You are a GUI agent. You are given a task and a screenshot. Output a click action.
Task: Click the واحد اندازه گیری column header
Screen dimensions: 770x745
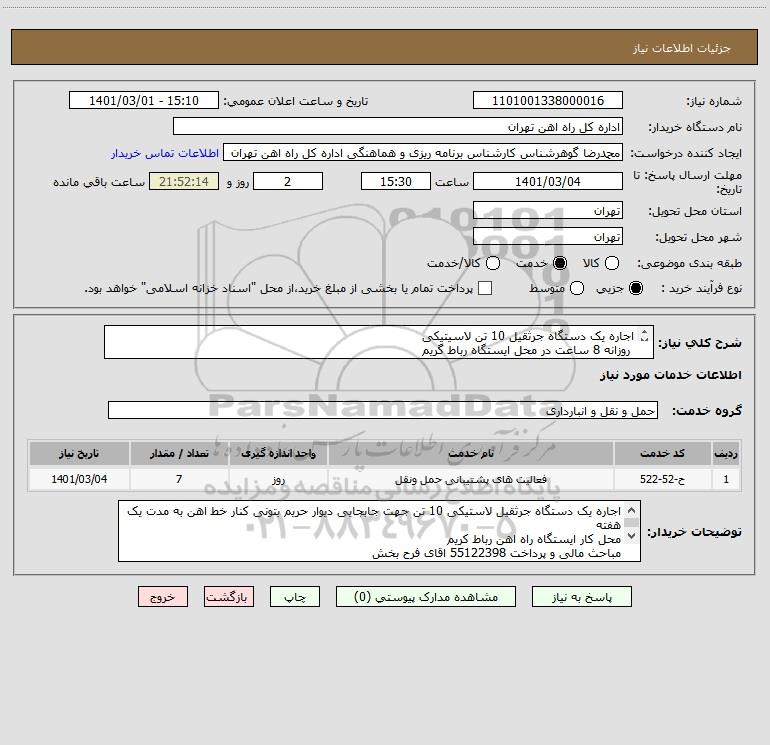(x=278, y=453)
